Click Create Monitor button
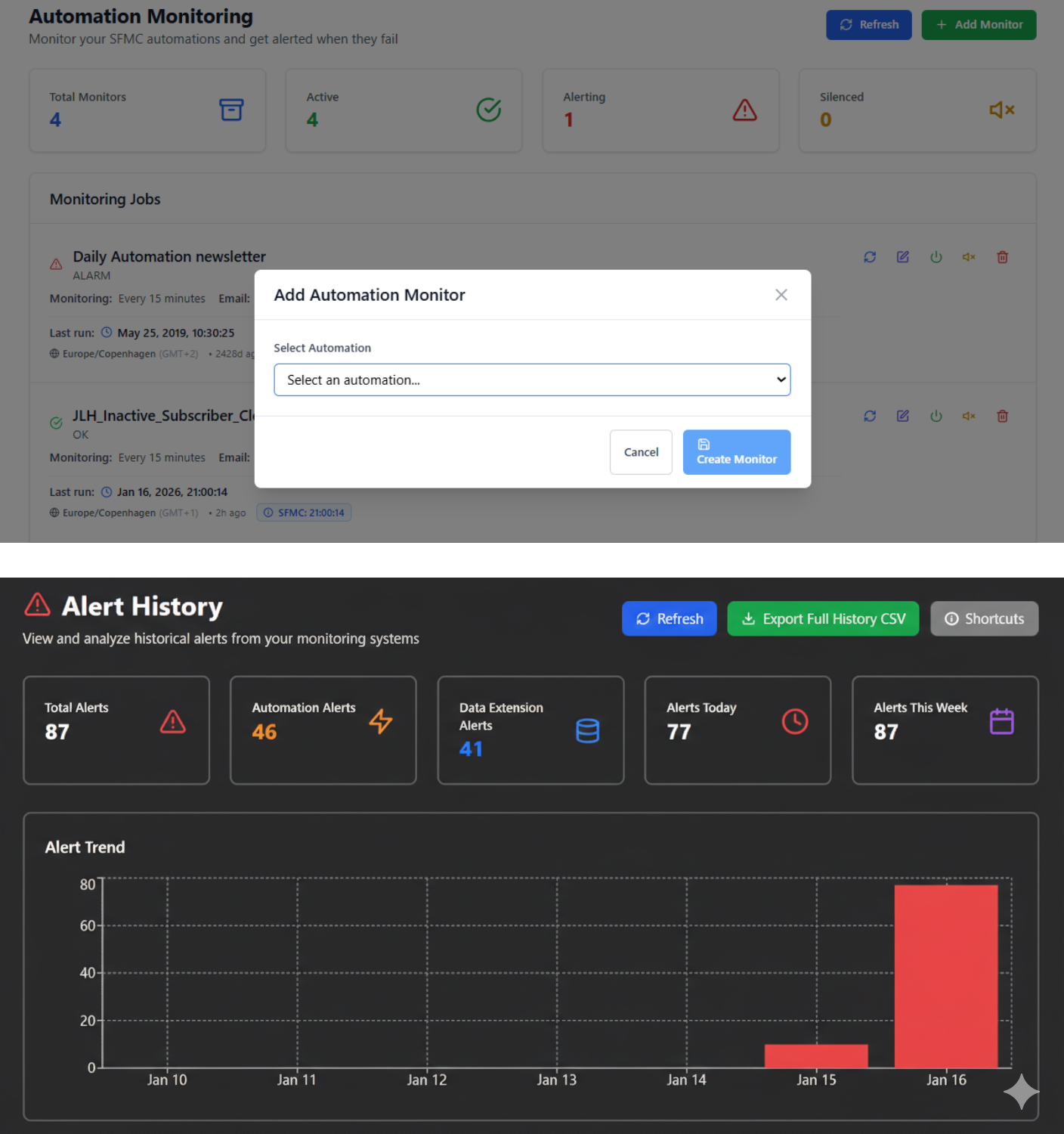 pos(737,452)
